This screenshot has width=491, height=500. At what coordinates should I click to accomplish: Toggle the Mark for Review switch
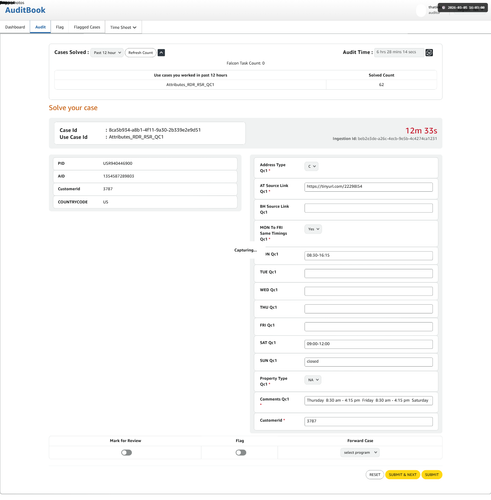point(126,453)
